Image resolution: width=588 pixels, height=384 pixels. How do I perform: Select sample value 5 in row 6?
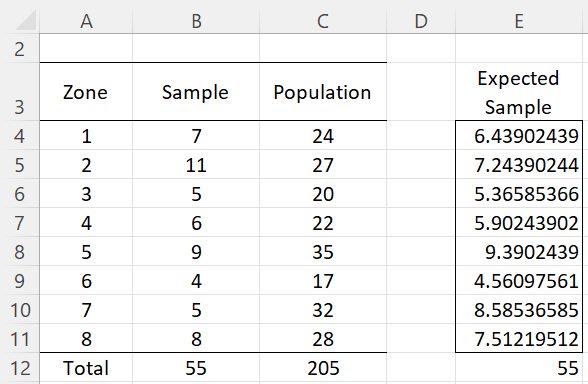(196, 194)
